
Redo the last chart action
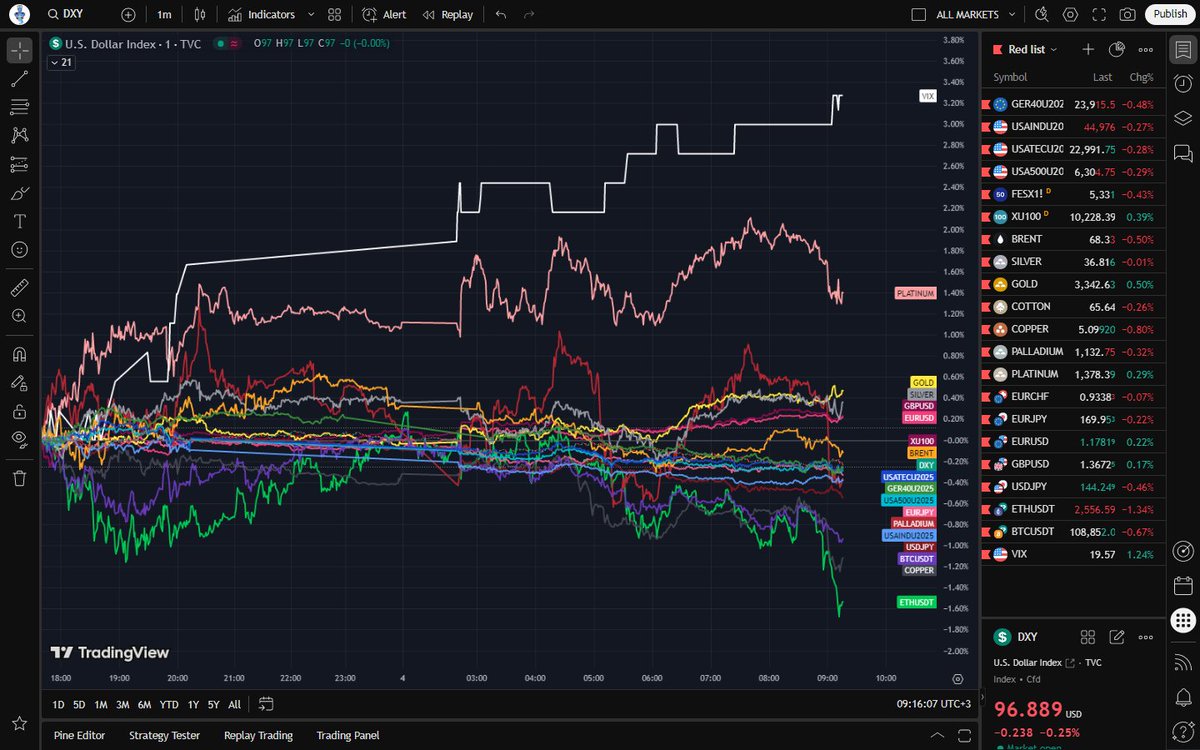pos(529,15)
